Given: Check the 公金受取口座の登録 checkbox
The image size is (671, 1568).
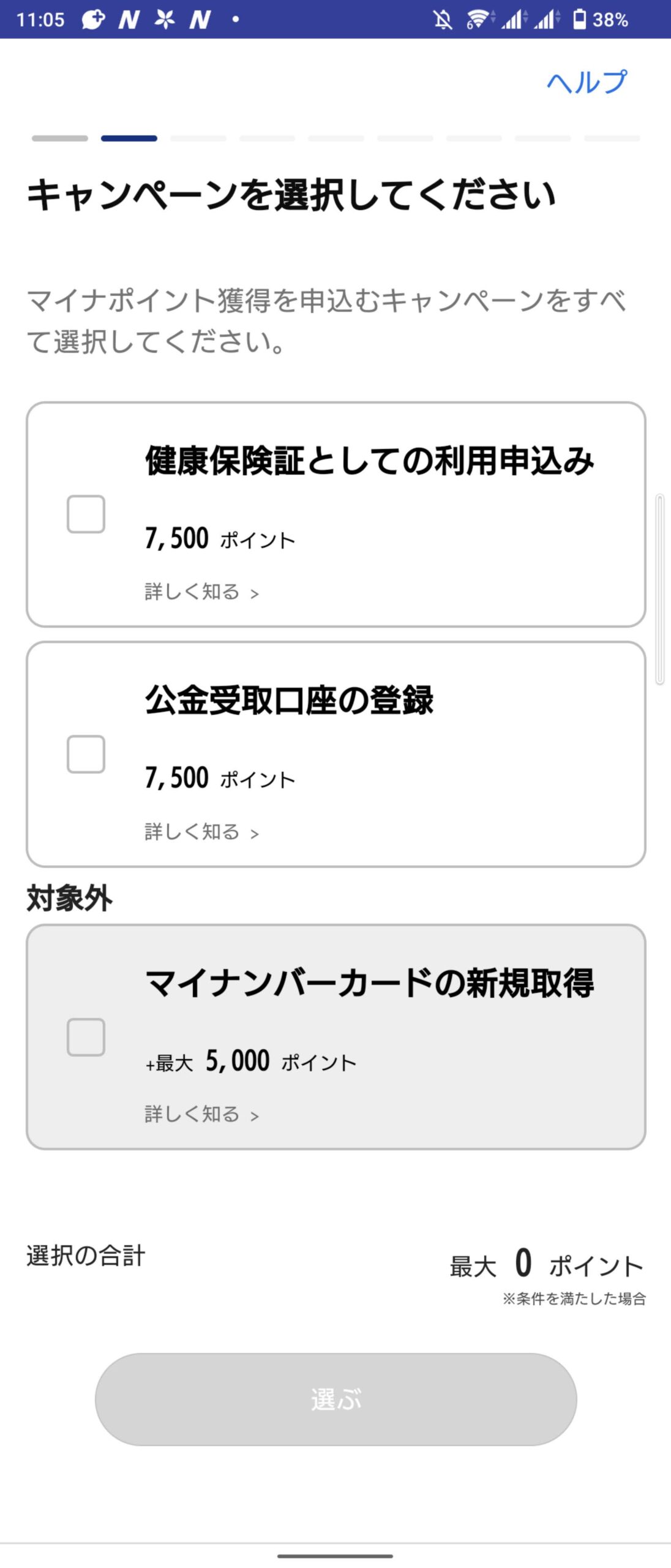Looking at the screenshot, I should point(86,754).
